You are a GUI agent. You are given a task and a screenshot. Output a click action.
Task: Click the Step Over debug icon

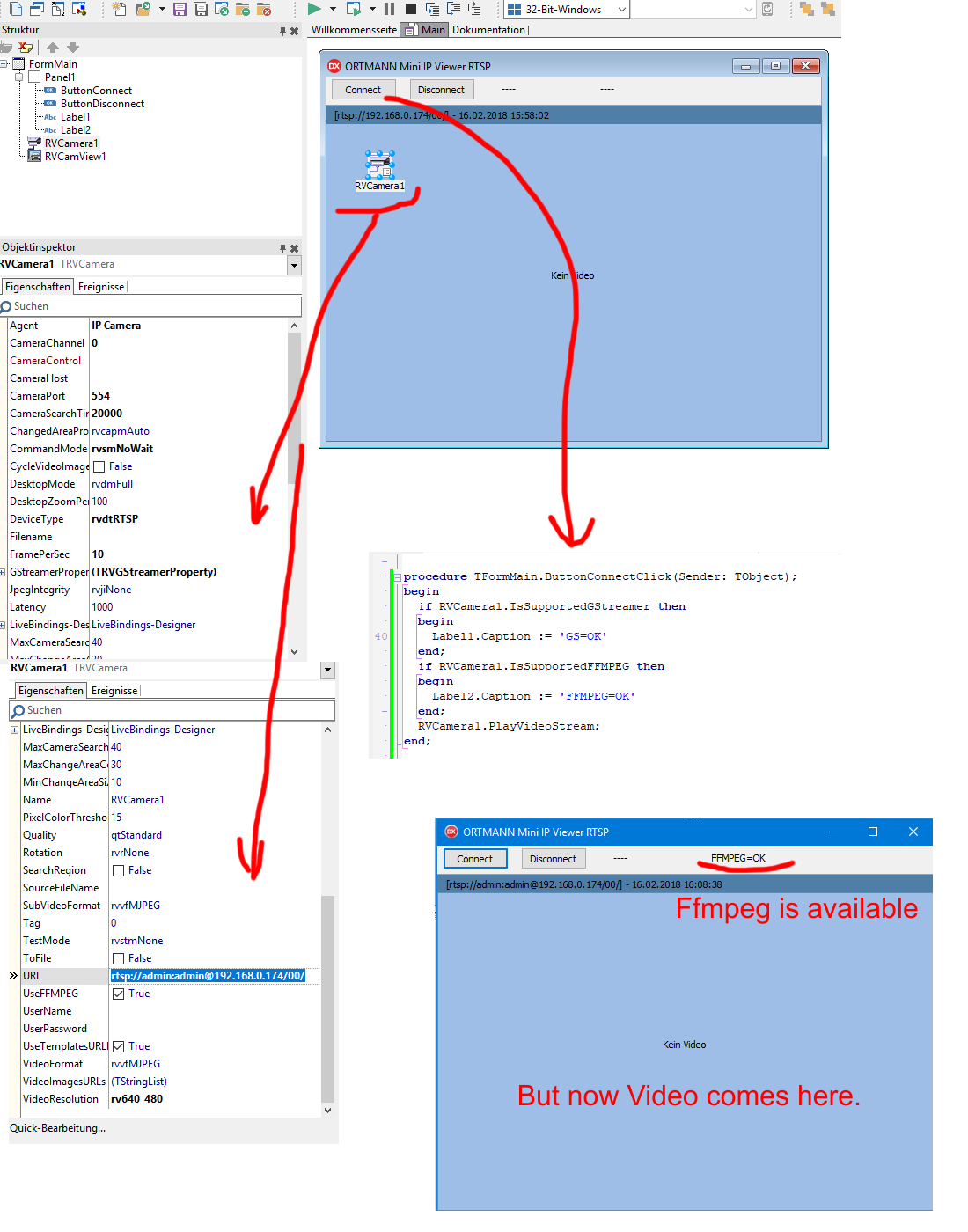point(453,9)
